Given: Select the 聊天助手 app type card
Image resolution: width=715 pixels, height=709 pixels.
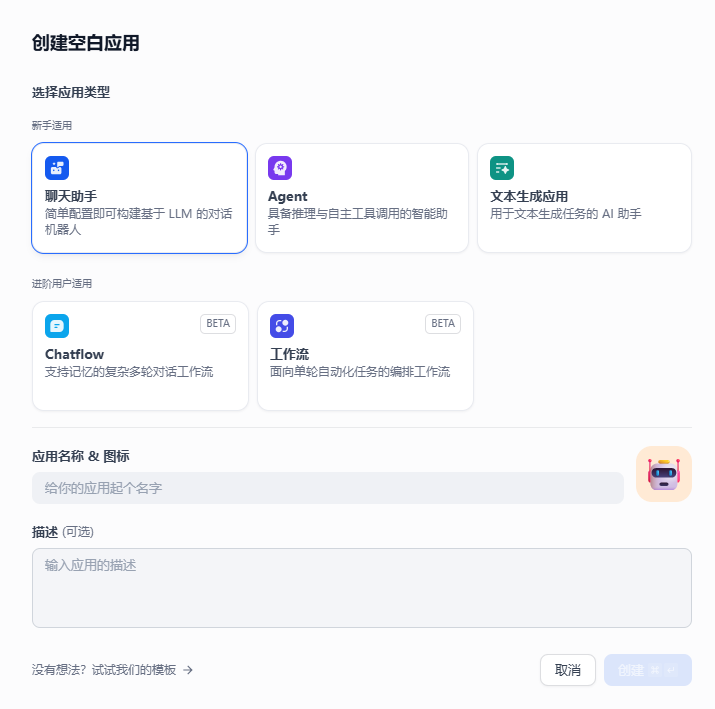Looking at the screenshot, I should (x=140, y=198).
